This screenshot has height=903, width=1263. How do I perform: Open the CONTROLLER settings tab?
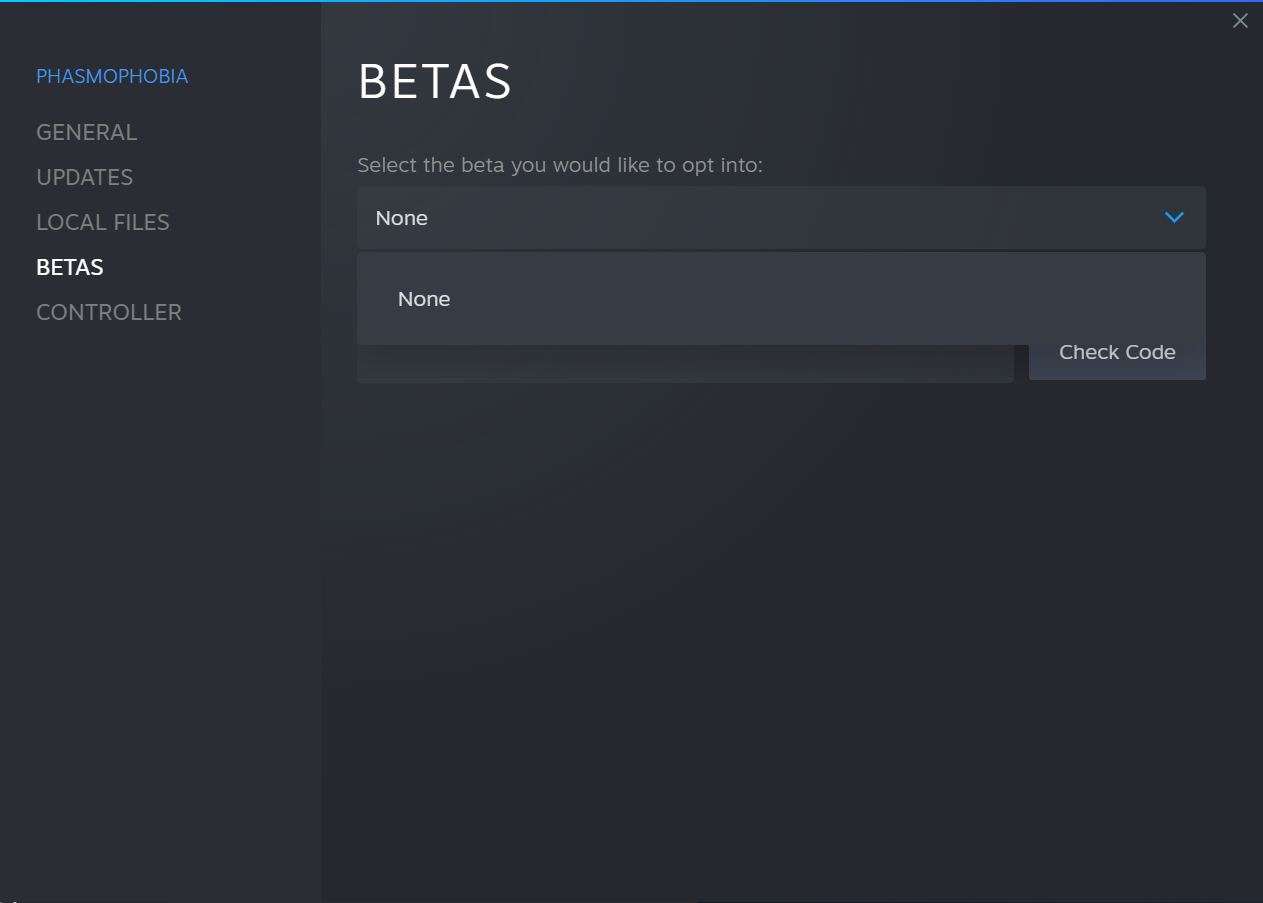[108, 312]
